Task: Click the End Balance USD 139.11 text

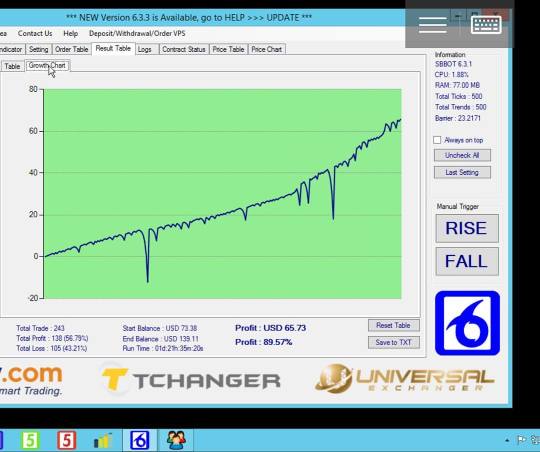Action: (160, 339)
